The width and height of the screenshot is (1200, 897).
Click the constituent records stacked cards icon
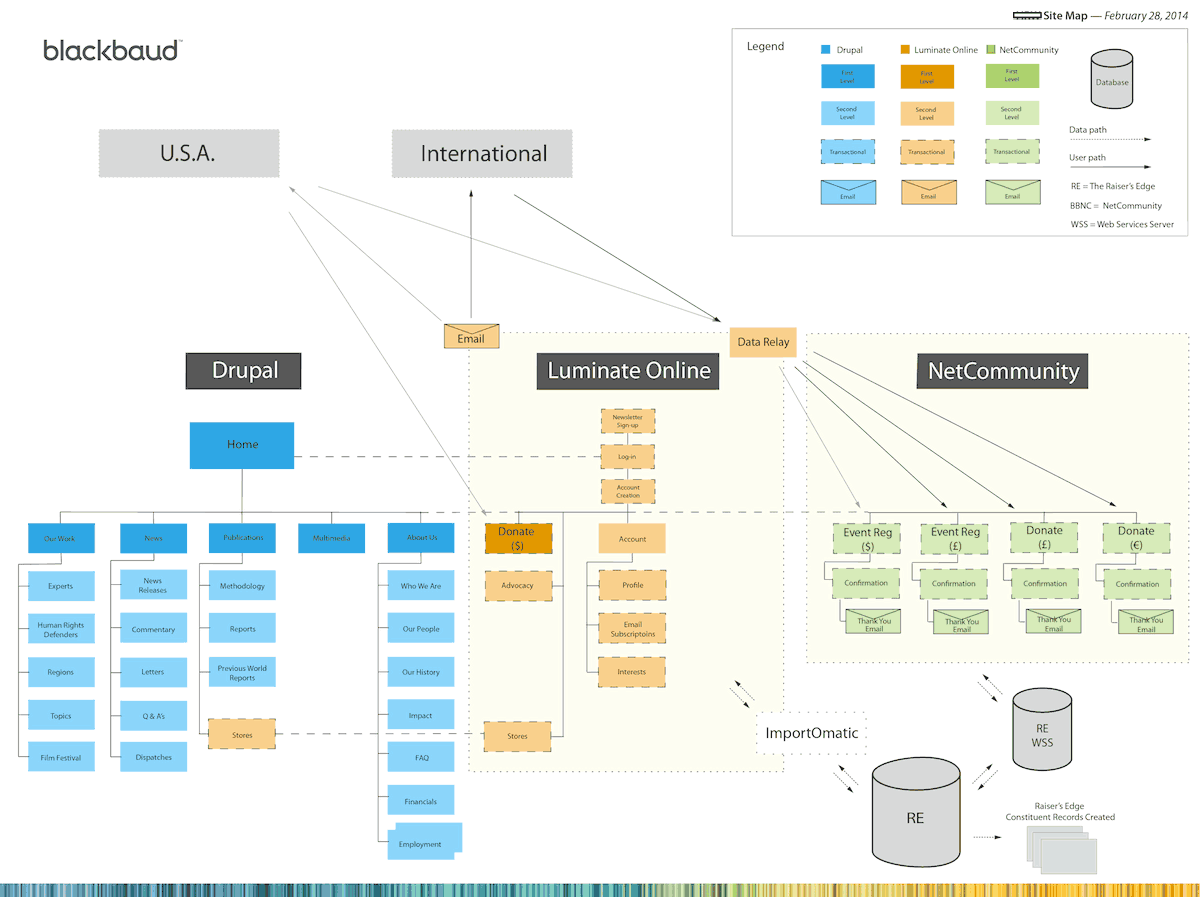pos(1060,850)
